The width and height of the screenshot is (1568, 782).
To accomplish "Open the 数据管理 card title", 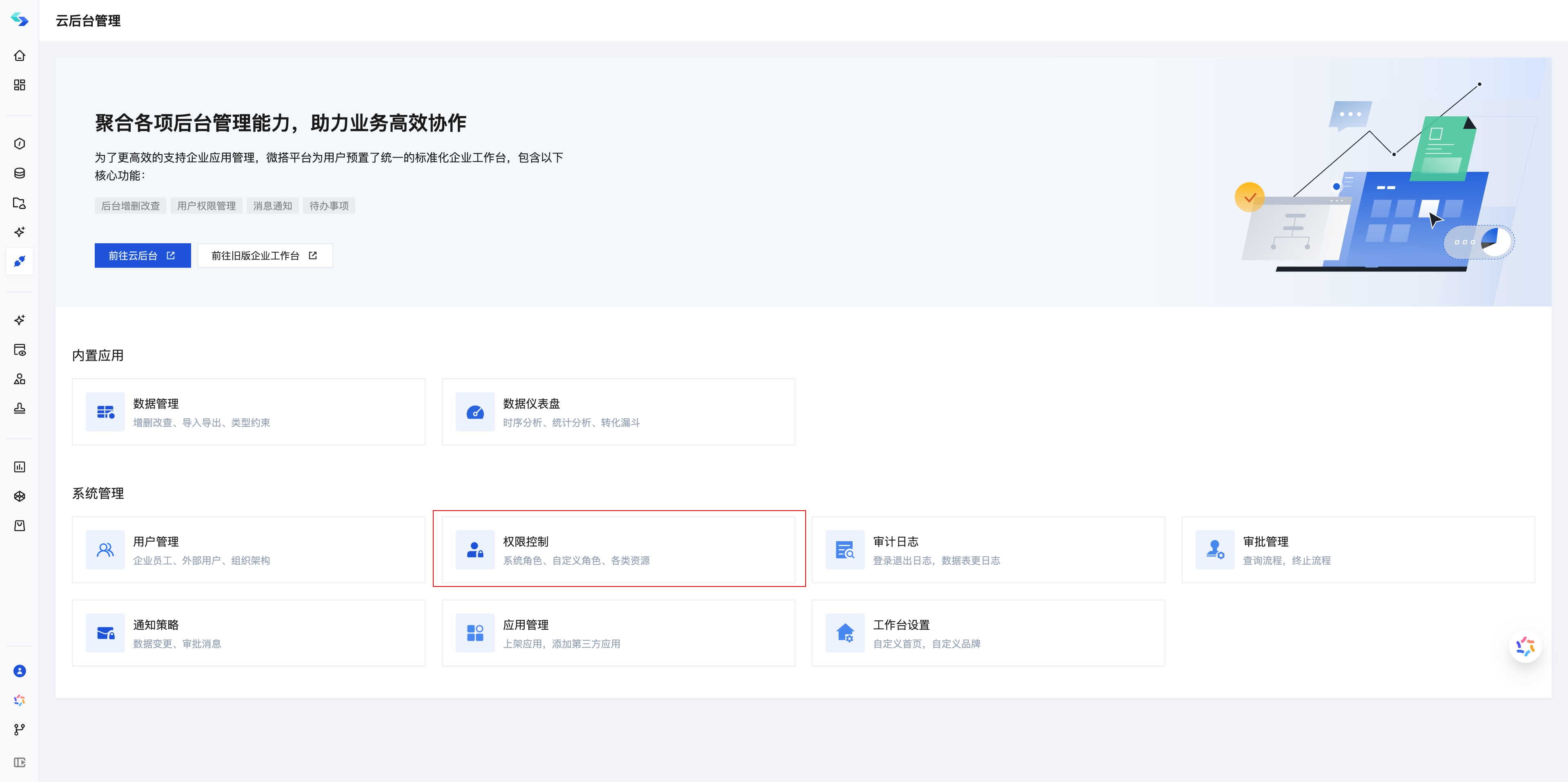I will click(x=156, y=404).
